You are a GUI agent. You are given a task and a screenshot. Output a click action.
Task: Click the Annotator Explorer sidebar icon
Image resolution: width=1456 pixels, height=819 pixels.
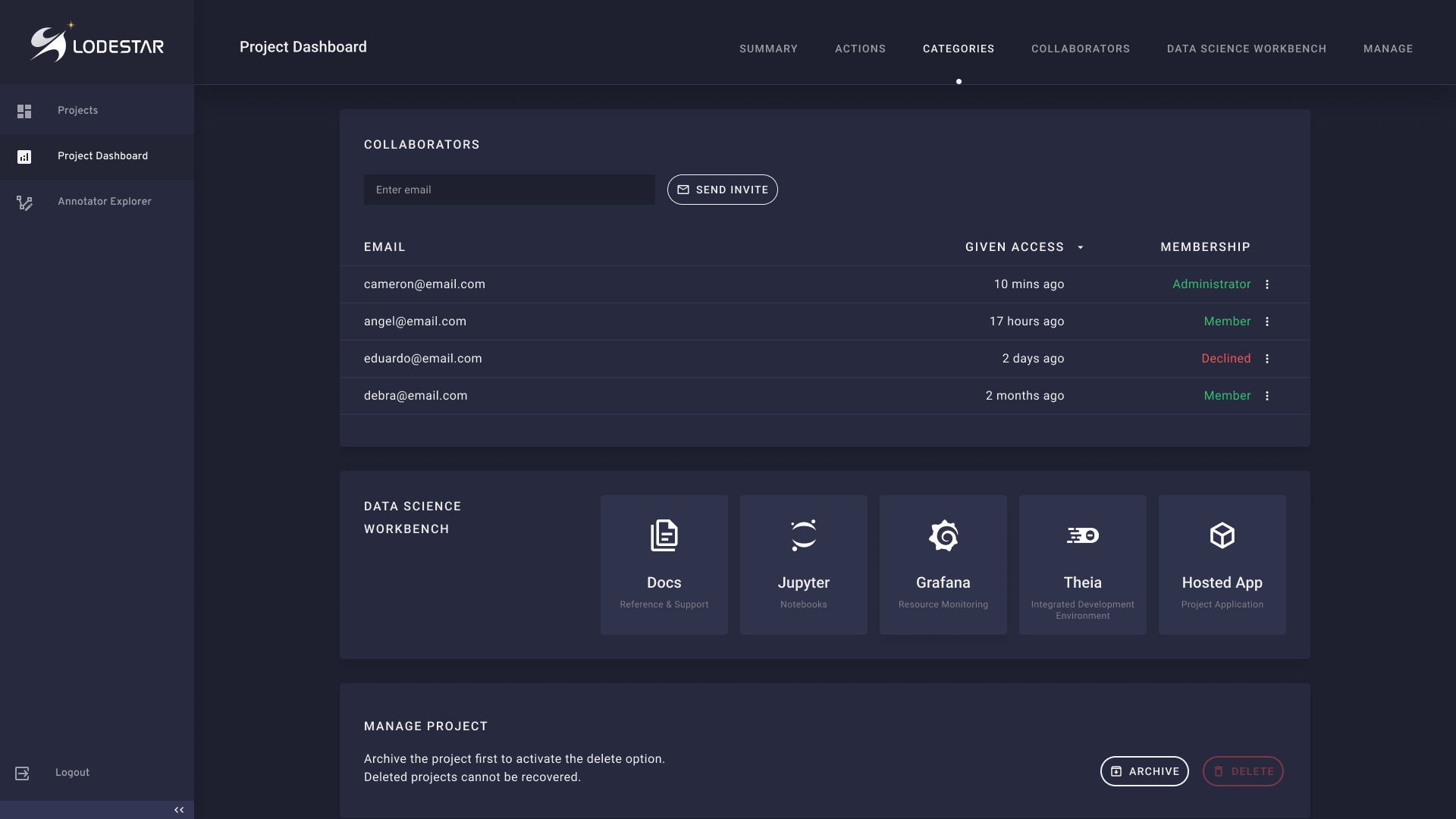[x=24, y=202]
